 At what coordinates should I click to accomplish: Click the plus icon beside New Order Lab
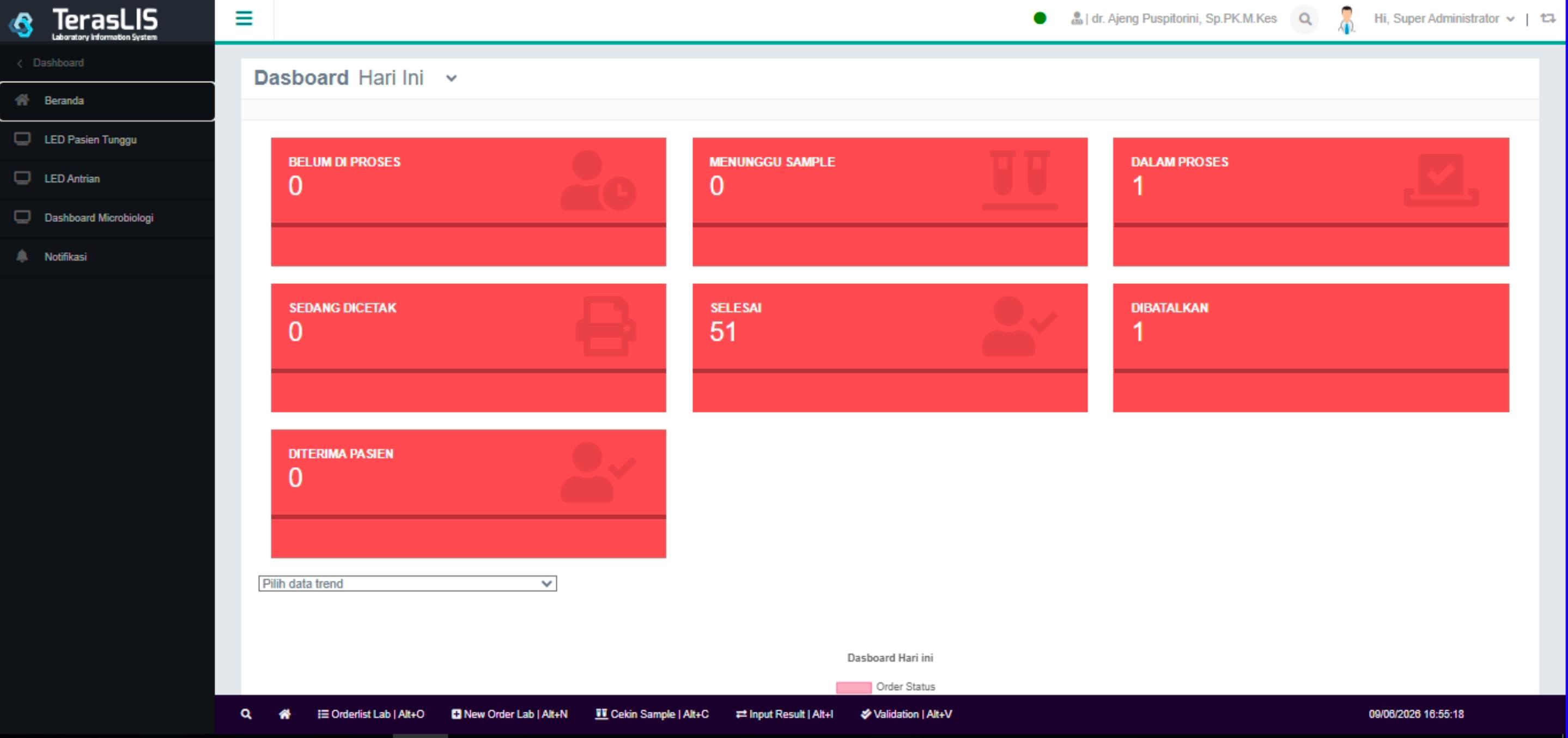pyautogui.click(x=456, y=713)
